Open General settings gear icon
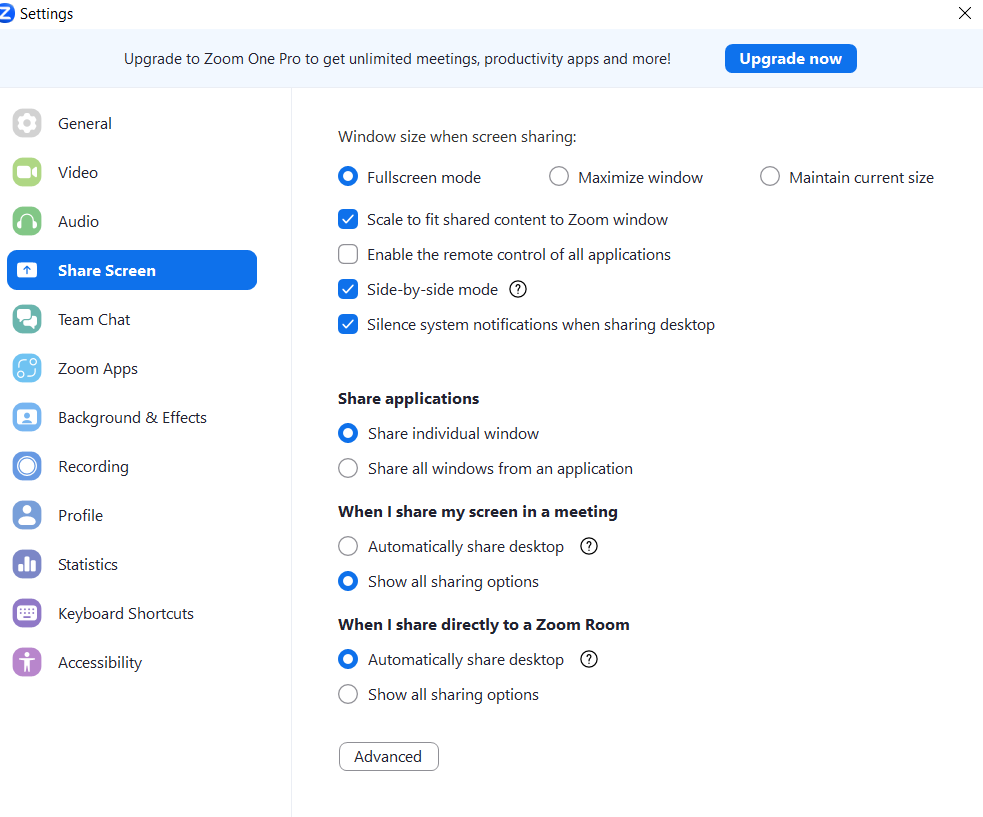The width and height of the screenshot is (983, 817). click(27, 123)
